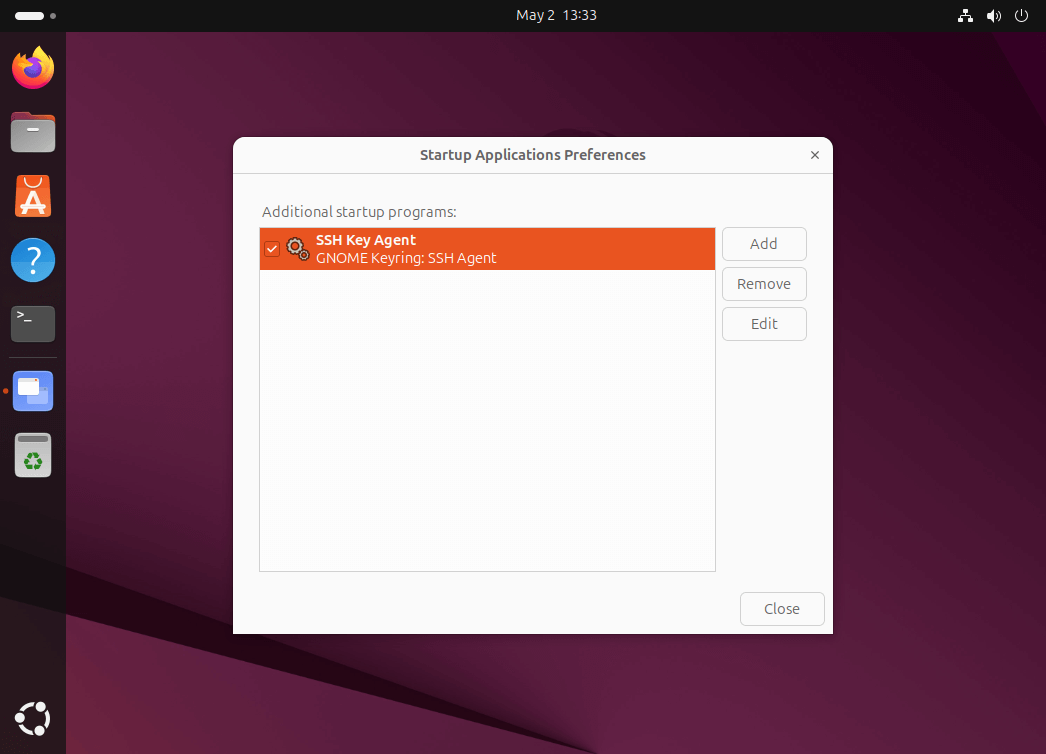Screen dimensions: 1046x754
Task: Open Firefox from the dock
Action: [33, 67]
